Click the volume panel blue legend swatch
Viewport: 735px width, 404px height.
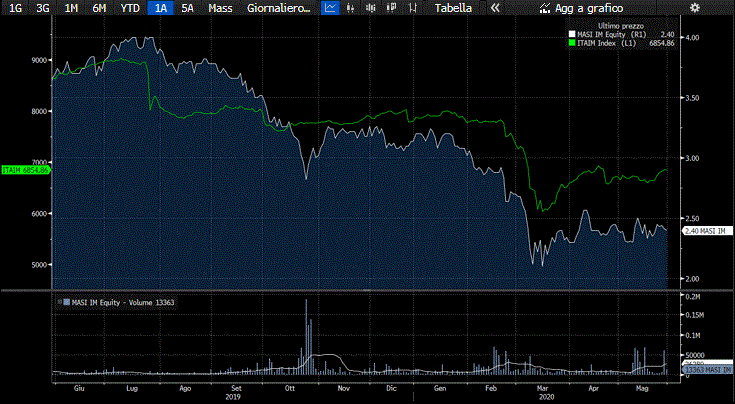[x=67, y=303]
